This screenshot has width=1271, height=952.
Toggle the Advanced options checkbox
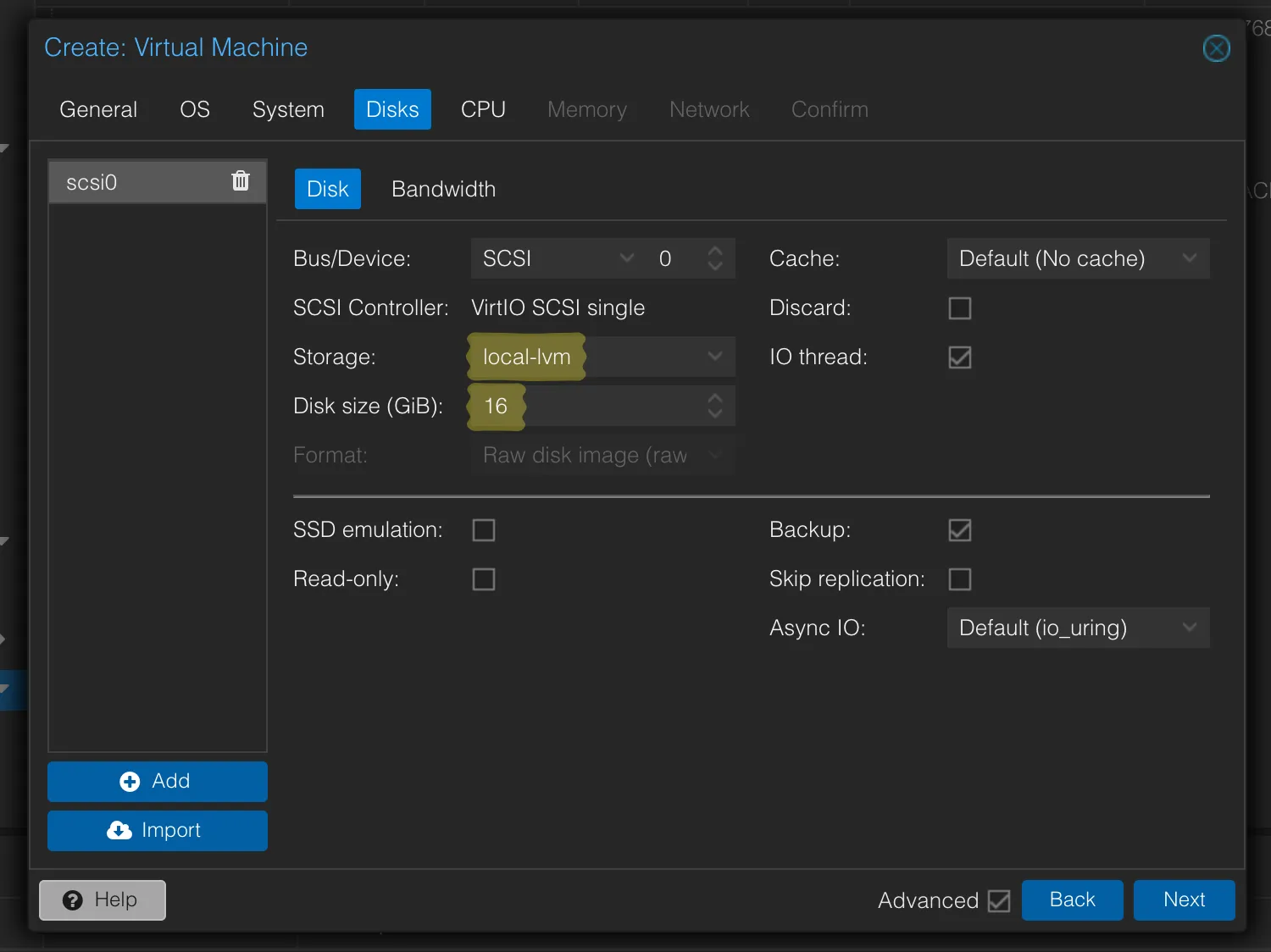pyautogui.click(x=999, y=901)
